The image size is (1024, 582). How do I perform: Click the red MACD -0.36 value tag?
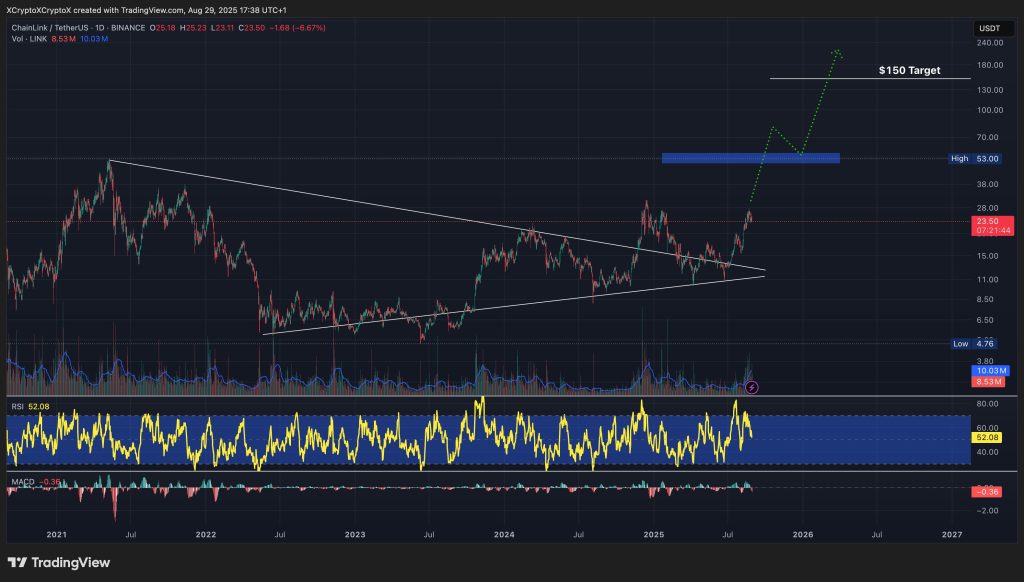[987, 491]
